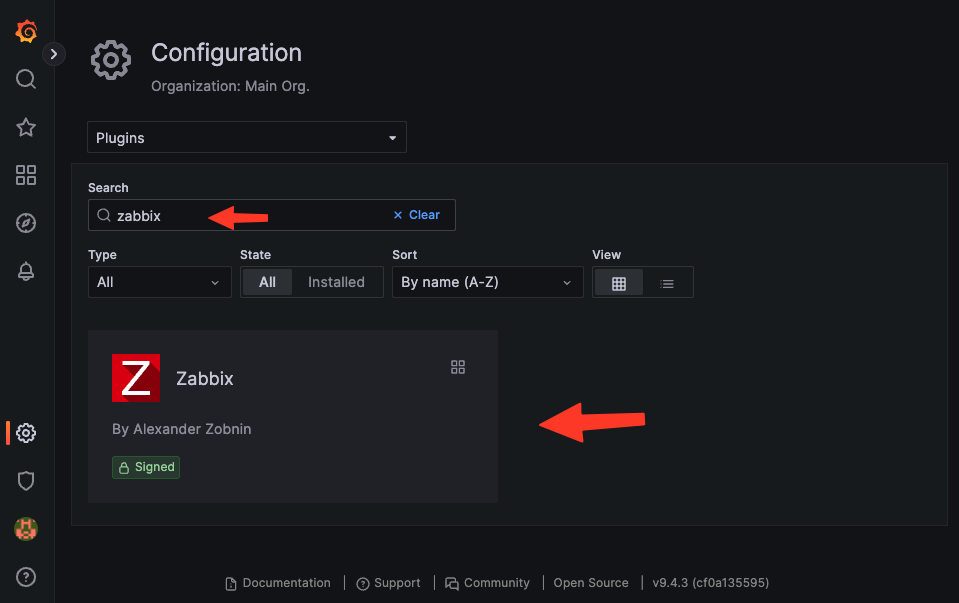Show only Installed plugins
The width and height of the screenshot is (959, 603).
coord(336,282)
